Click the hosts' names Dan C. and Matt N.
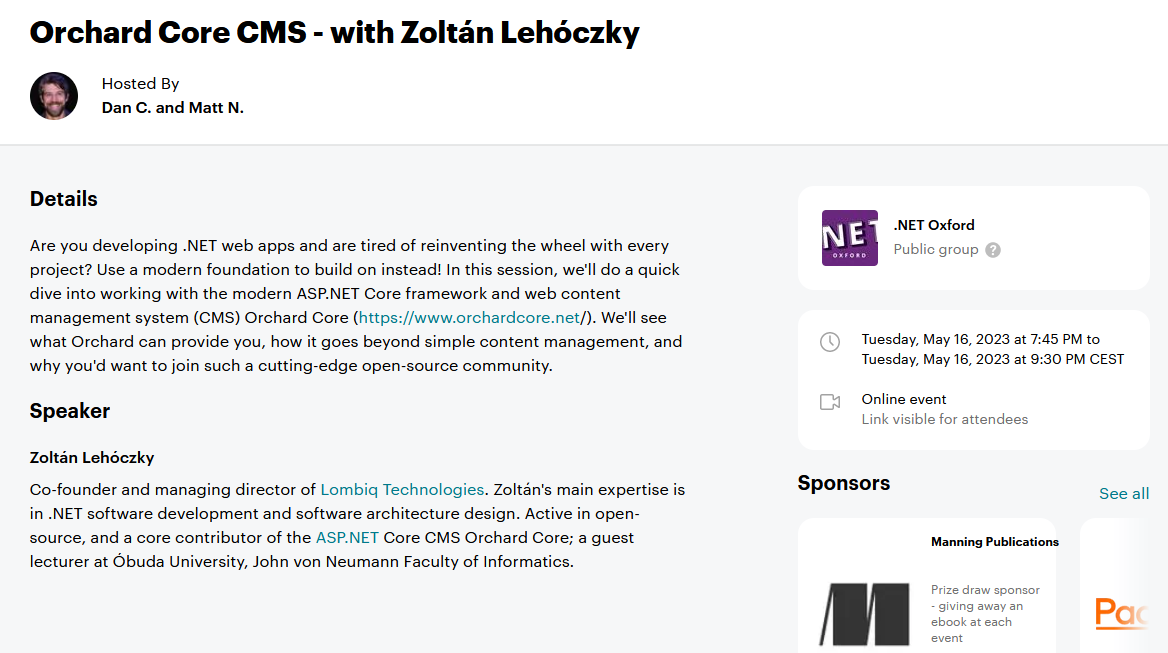 coord(173,108)
